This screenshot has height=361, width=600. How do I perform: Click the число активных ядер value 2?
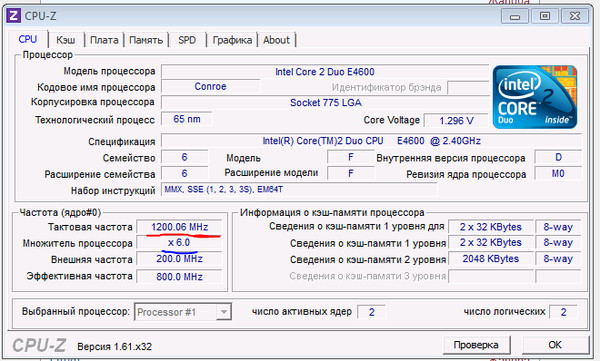click(372, 312)
